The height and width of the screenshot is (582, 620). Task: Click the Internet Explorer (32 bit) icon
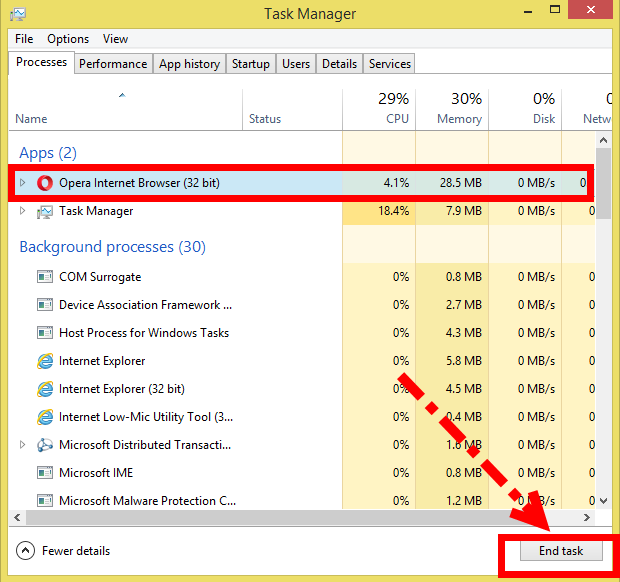45,389
